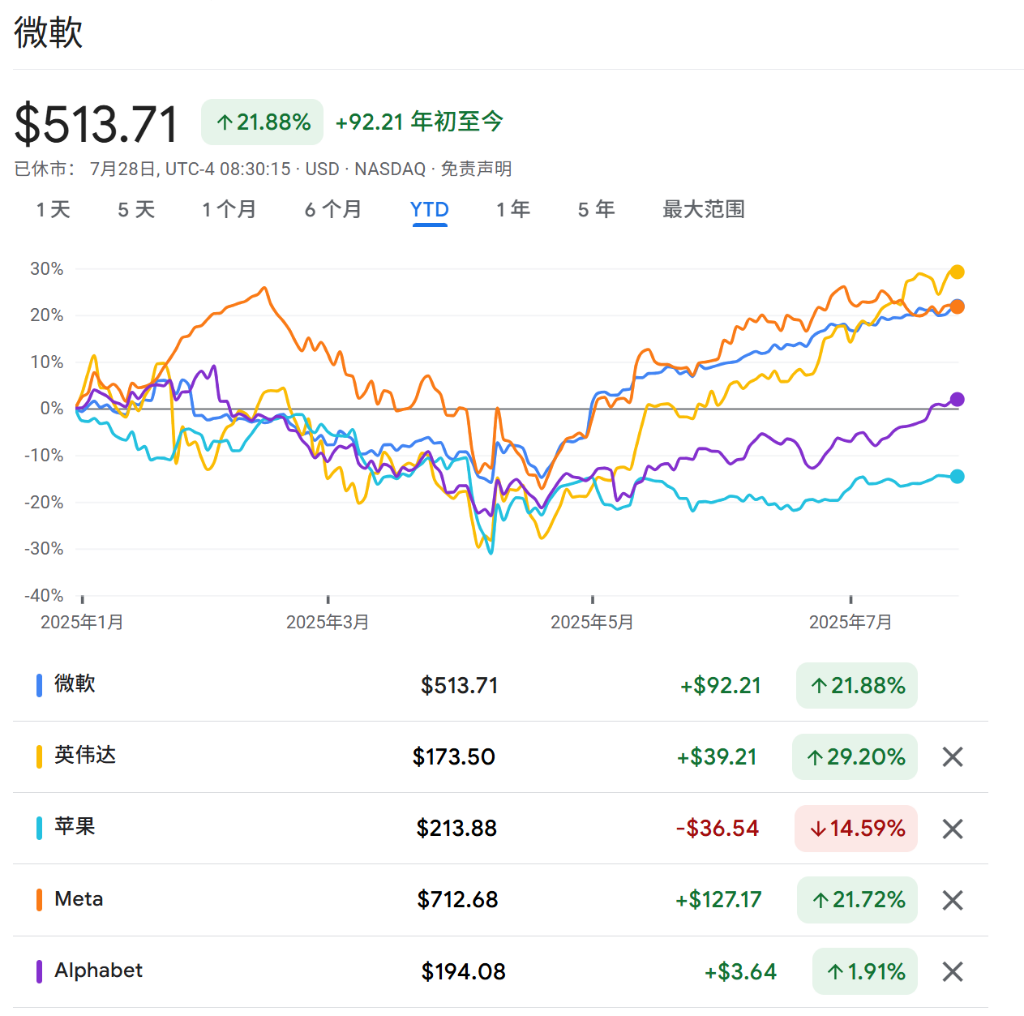Click the 微軟 row name in the list
Viewport: 1024px width, 1016px height.
tap(74, 684)
